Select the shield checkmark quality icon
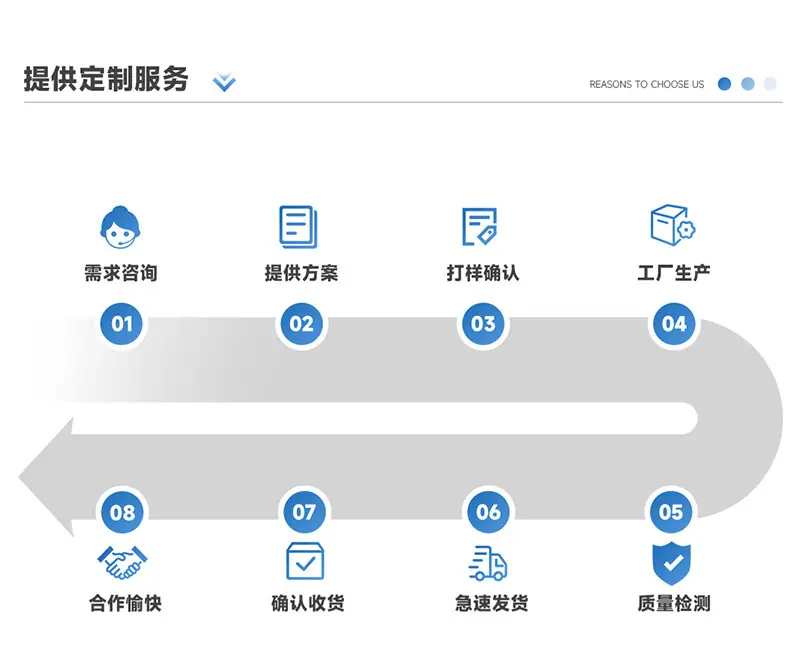 click(672, 564)
